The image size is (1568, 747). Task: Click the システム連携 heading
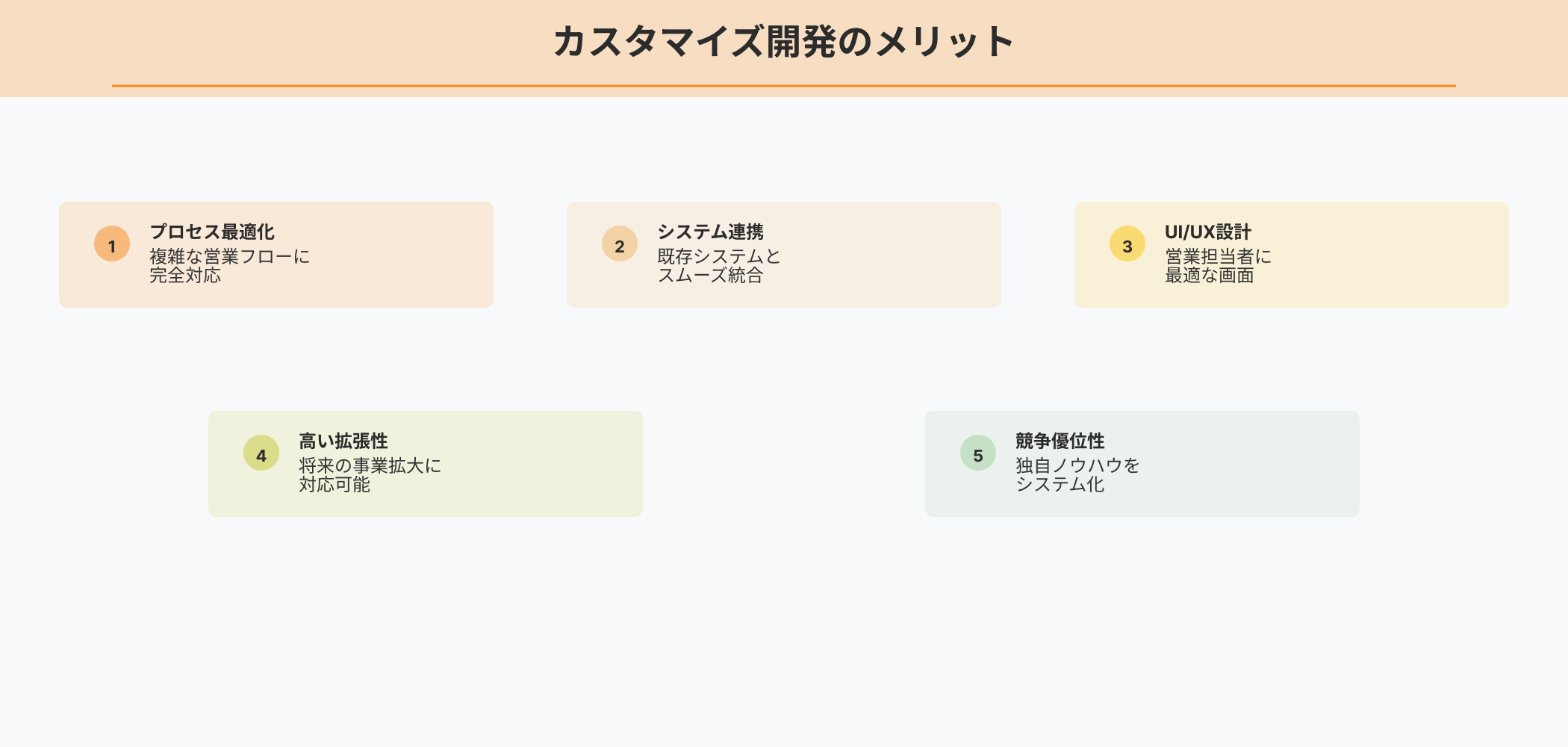click(x=710, y=232)
